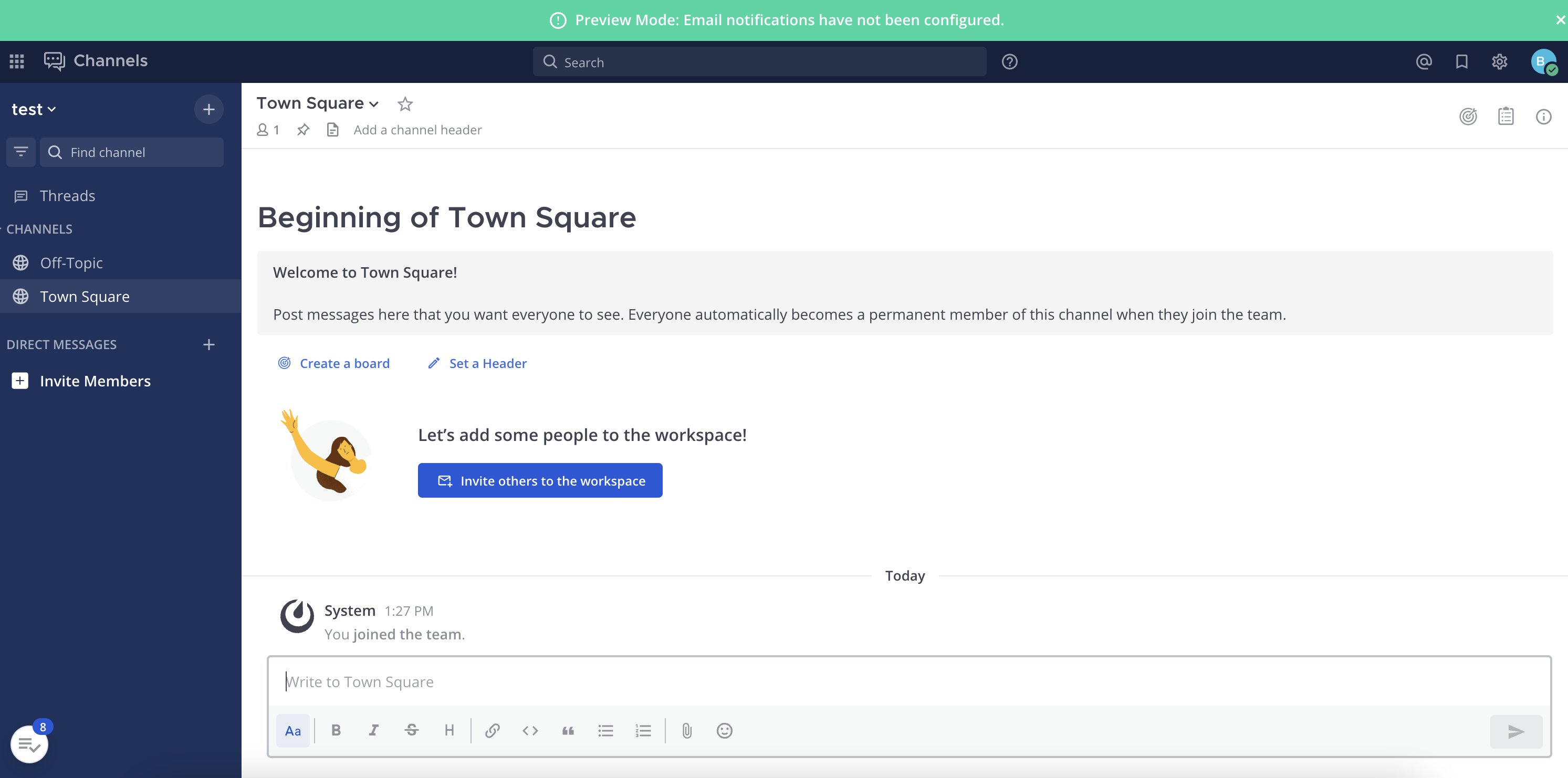The image size is (1568, 778).
Task: Toggle bold formatting in message toolbar
Action: [336, 730]
